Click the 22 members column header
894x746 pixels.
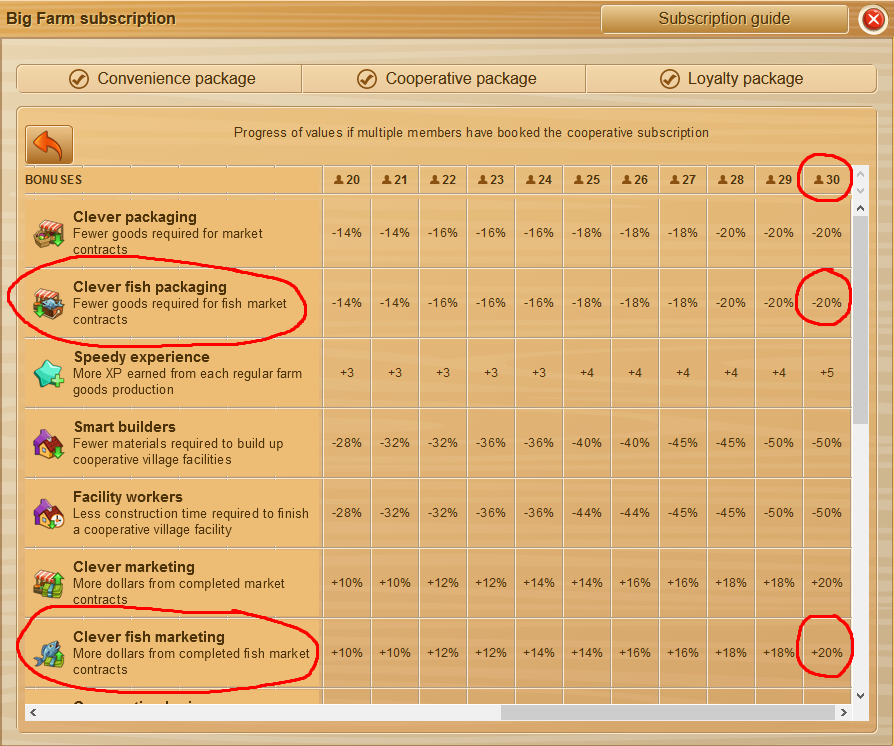click(442, 180)
